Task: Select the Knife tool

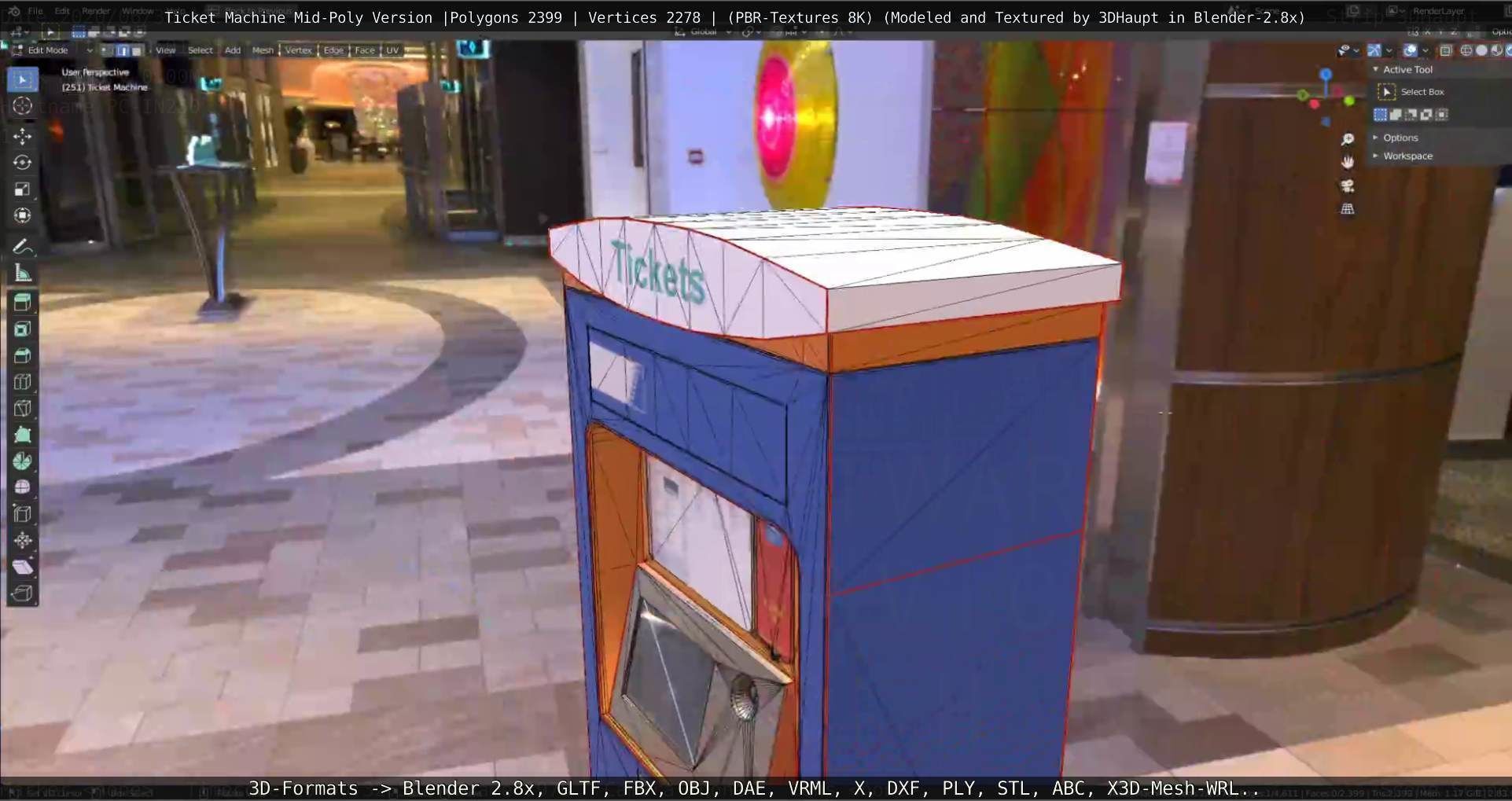Action: coord(22,408)
